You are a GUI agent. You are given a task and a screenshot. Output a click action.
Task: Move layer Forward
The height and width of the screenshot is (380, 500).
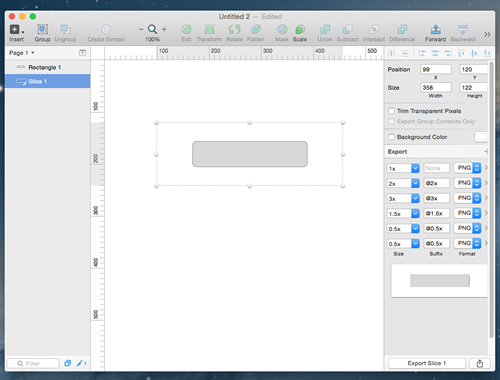[x=435, y=29]
